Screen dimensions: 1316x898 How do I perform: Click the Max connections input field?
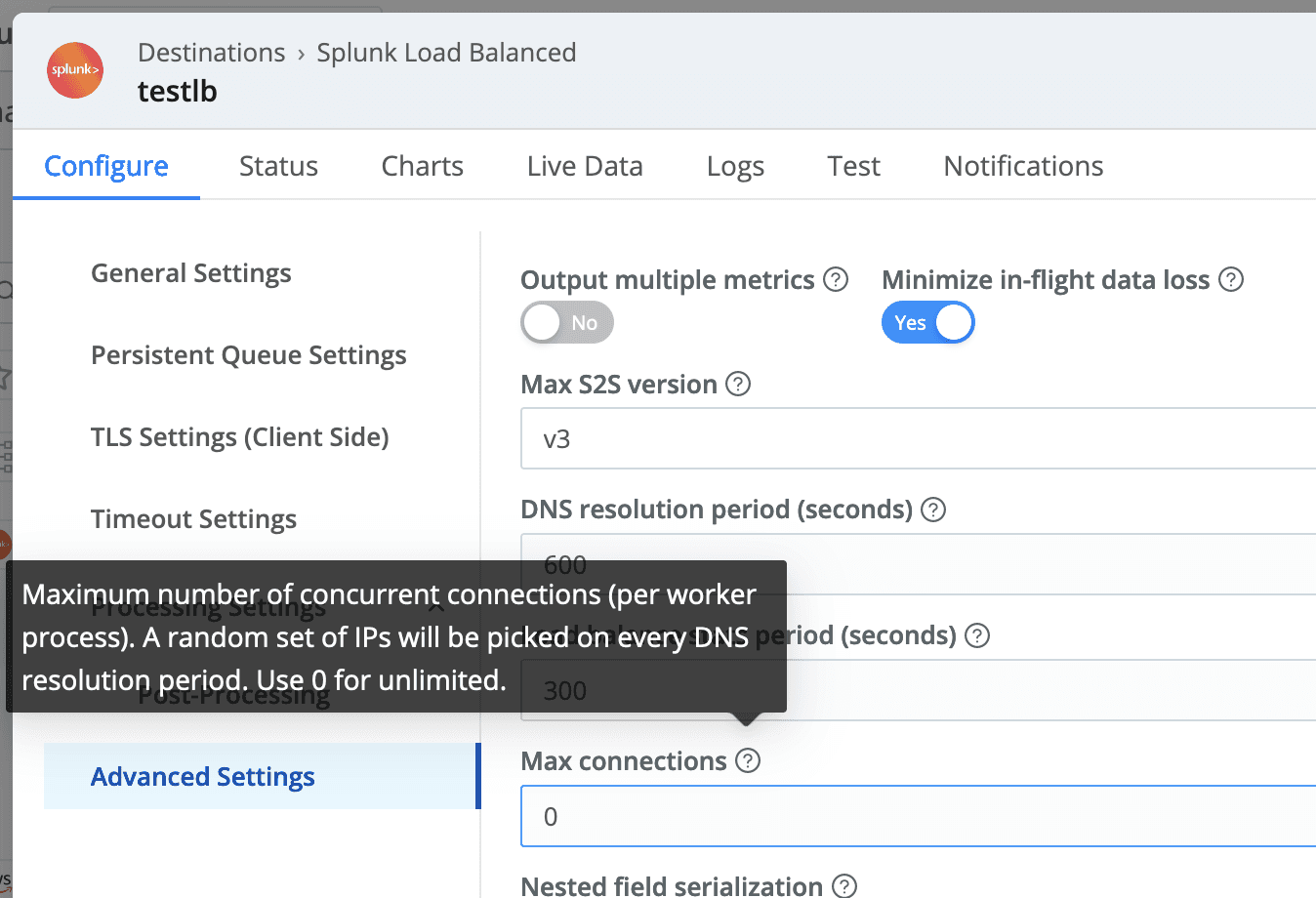[918, 817]
